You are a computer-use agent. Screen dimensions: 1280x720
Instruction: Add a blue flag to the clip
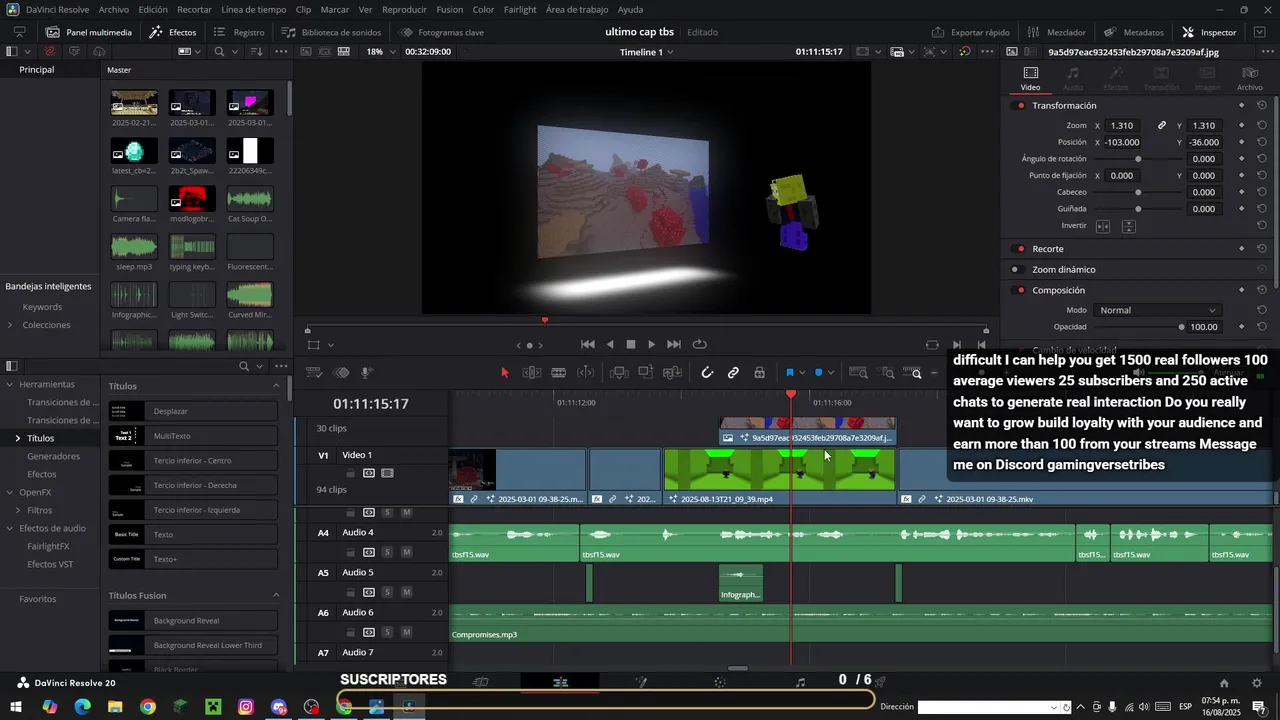pyautogui.click(x=789, y=373)
